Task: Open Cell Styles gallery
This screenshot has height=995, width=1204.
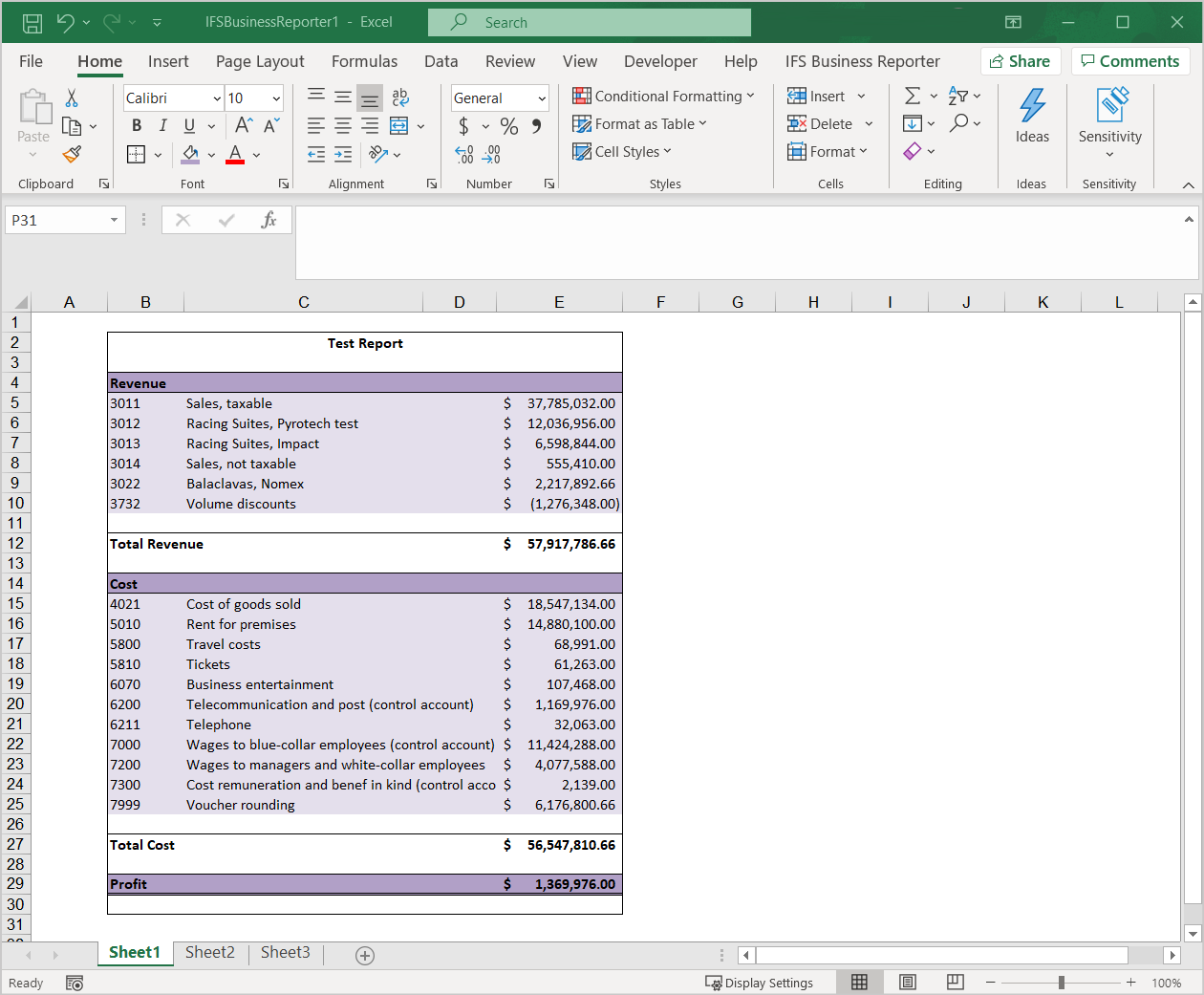Action: click(x=621, y=151)
